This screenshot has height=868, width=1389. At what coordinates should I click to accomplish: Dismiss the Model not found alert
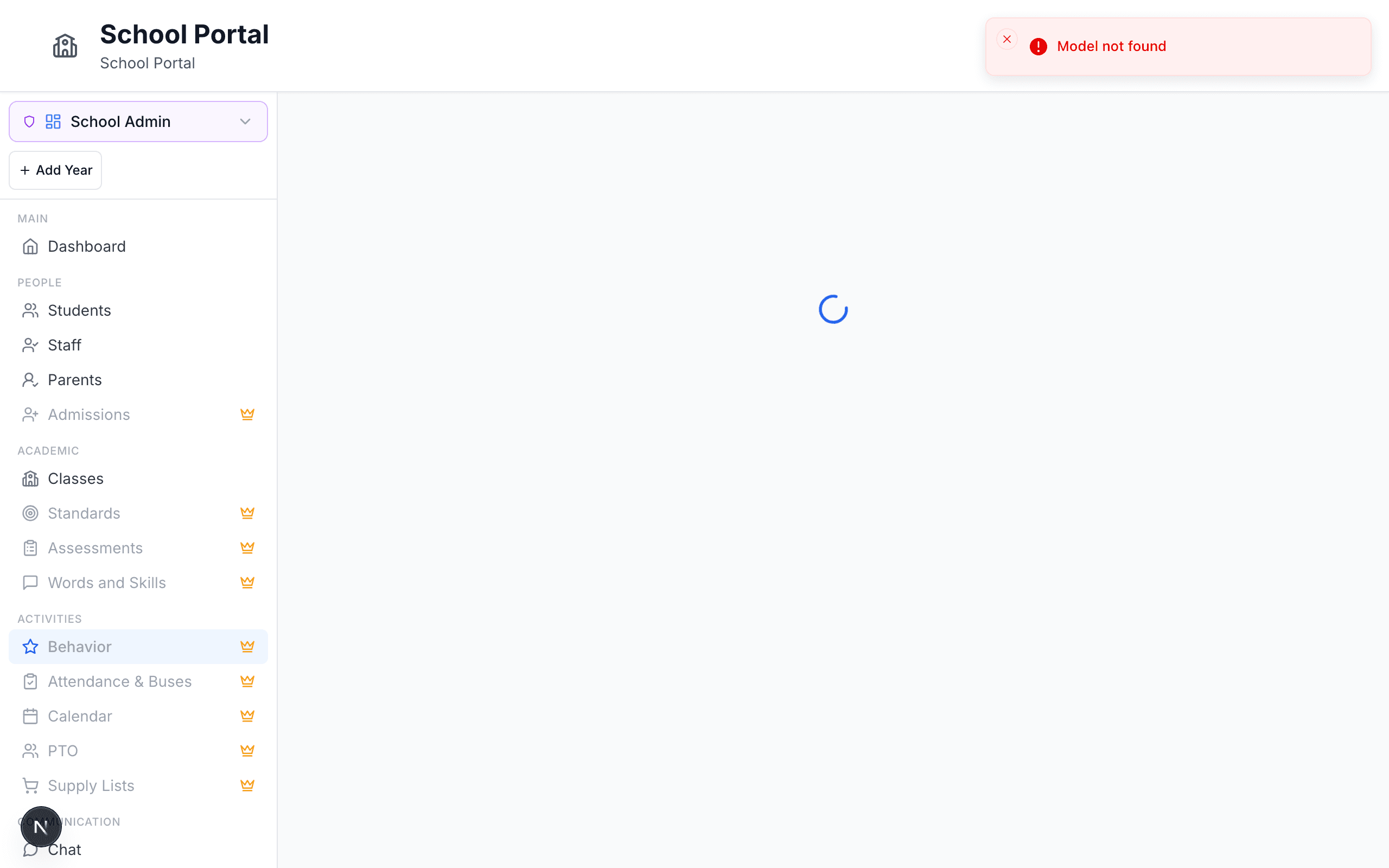click(x=1006, y=39)
